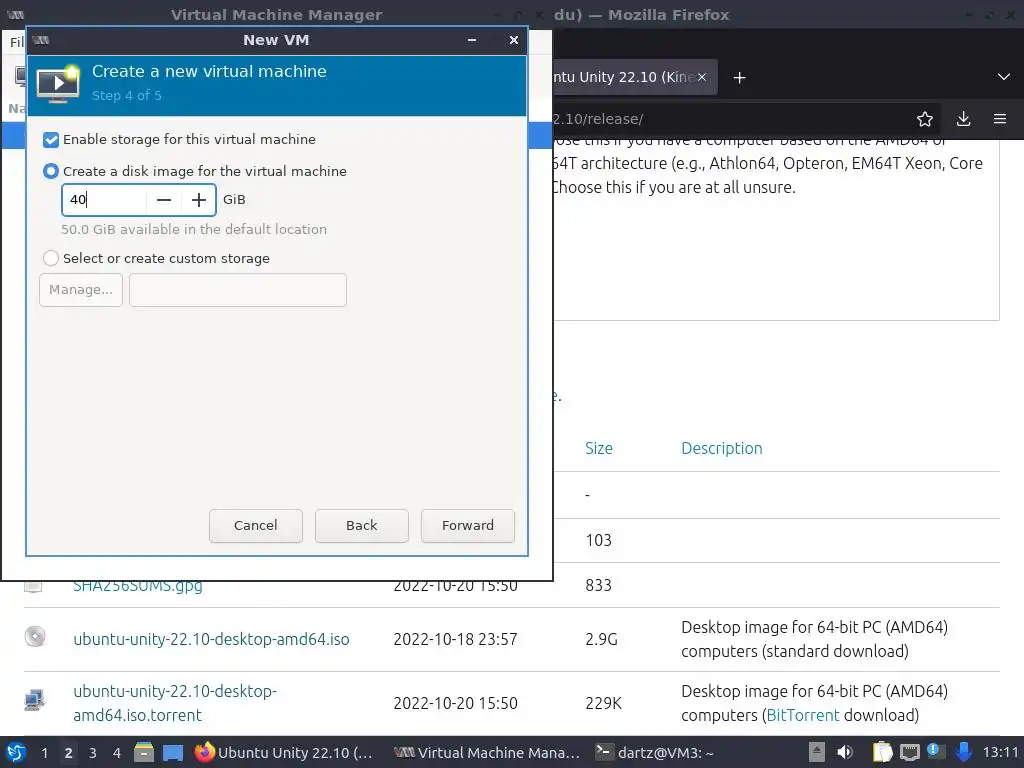Sort file listing by Description column
Screen dimensions: 1024x768
(x=722, y=448)
